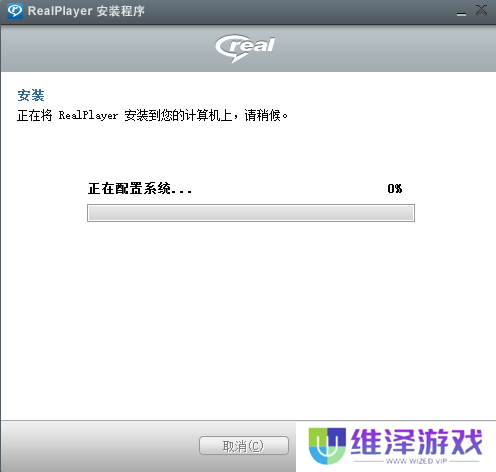Click the 正在配置系统... status text
The width and height of the screenshot is (496, 472).
(x=140, y=189)
